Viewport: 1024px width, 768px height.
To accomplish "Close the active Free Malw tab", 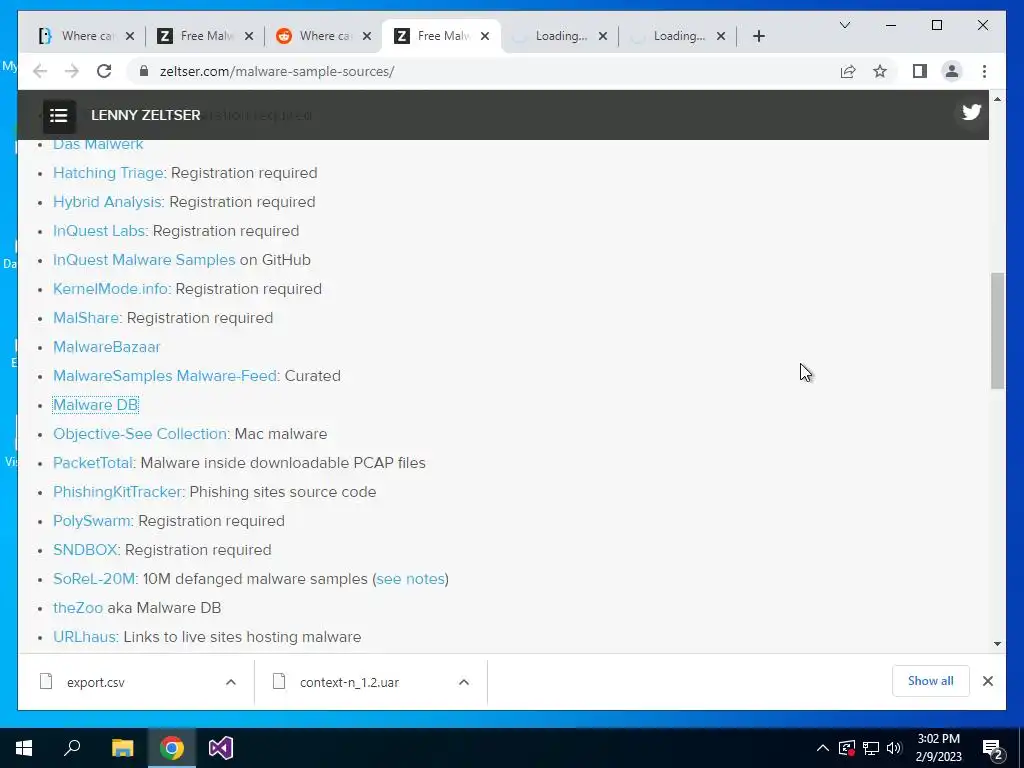I will coord(485,36).
